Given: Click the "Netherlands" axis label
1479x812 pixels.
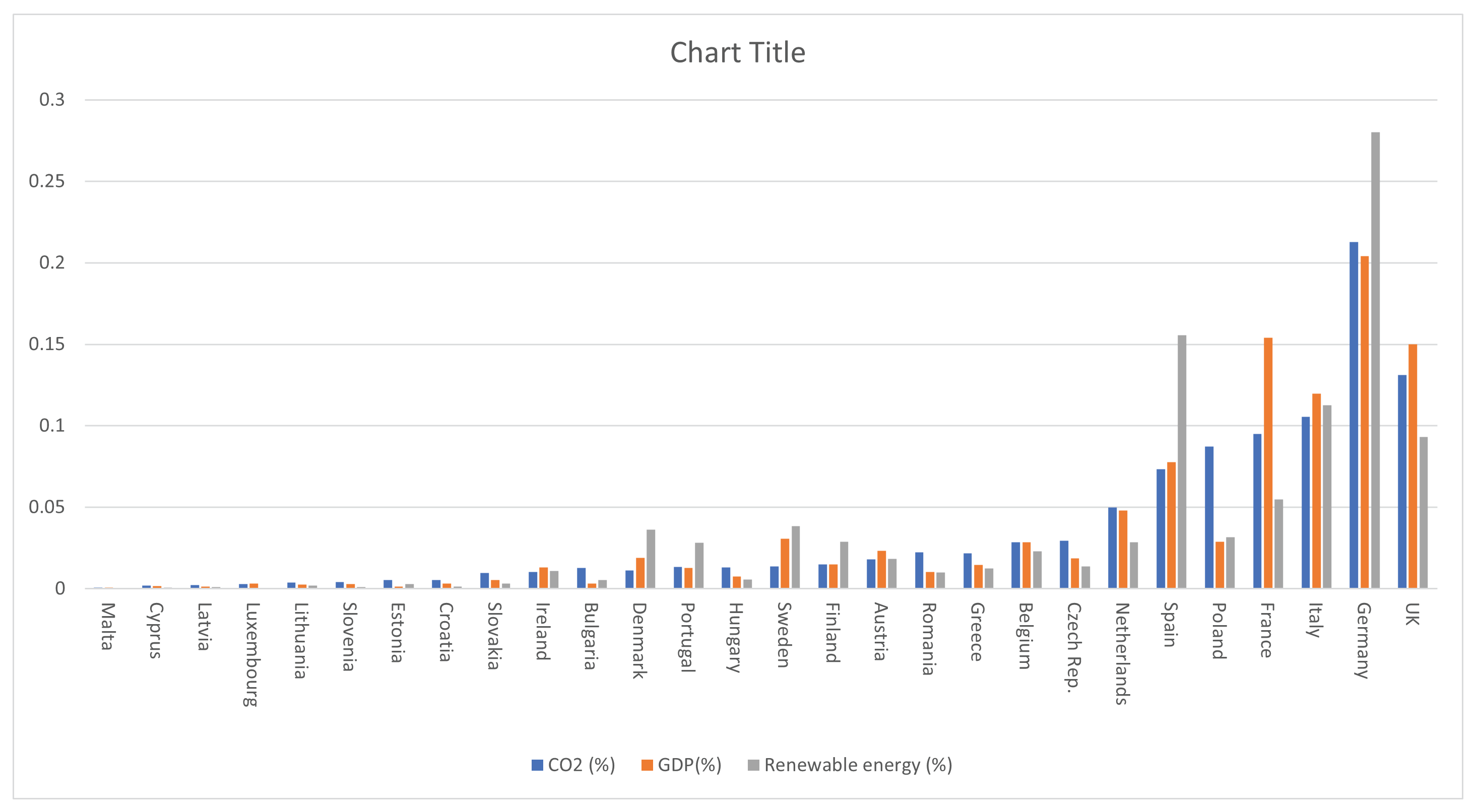Looking at the screenshot, I should (x=1121, y=653).
